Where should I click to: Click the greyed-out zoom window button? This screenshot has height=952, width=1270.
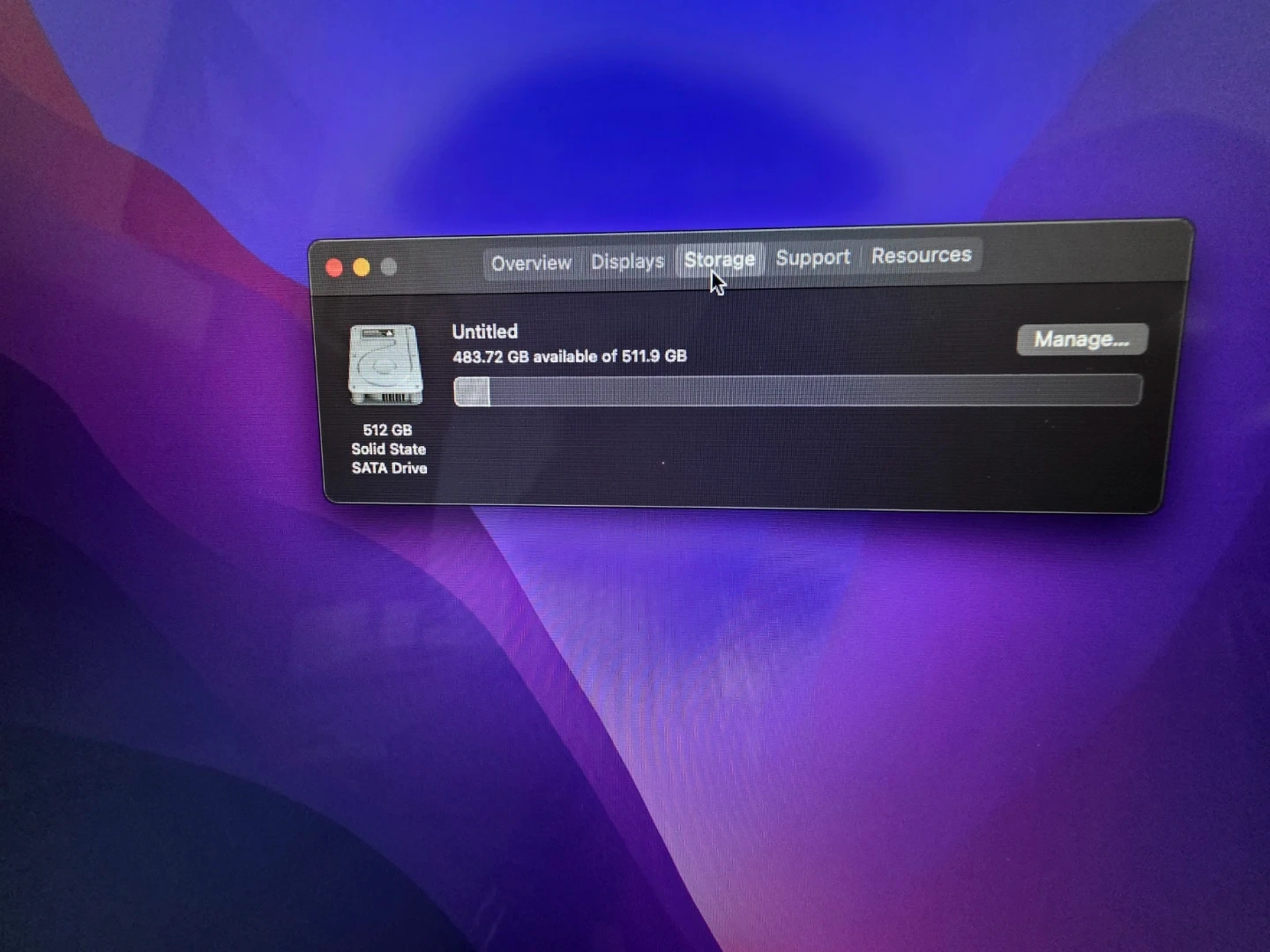pos(389,266)
